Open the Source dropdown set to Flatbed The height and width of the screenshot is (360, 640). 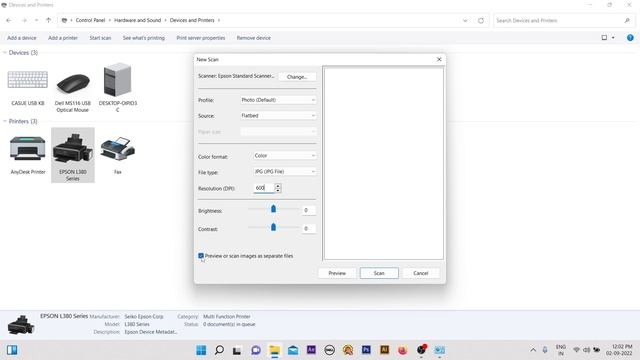(278, 116)
